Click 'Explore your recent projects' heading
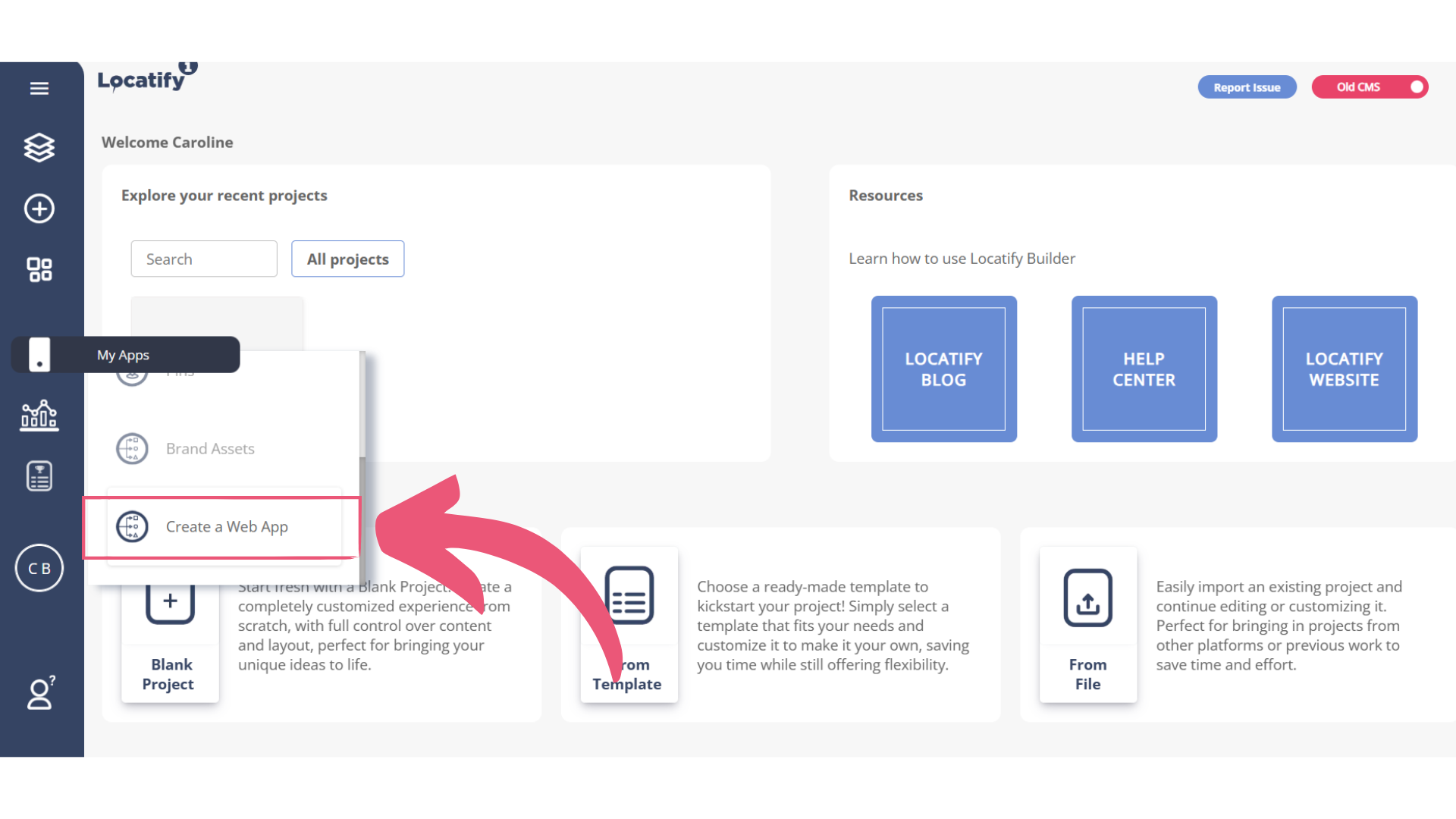The image size is (1456, 819). click(x=224, y=196)
